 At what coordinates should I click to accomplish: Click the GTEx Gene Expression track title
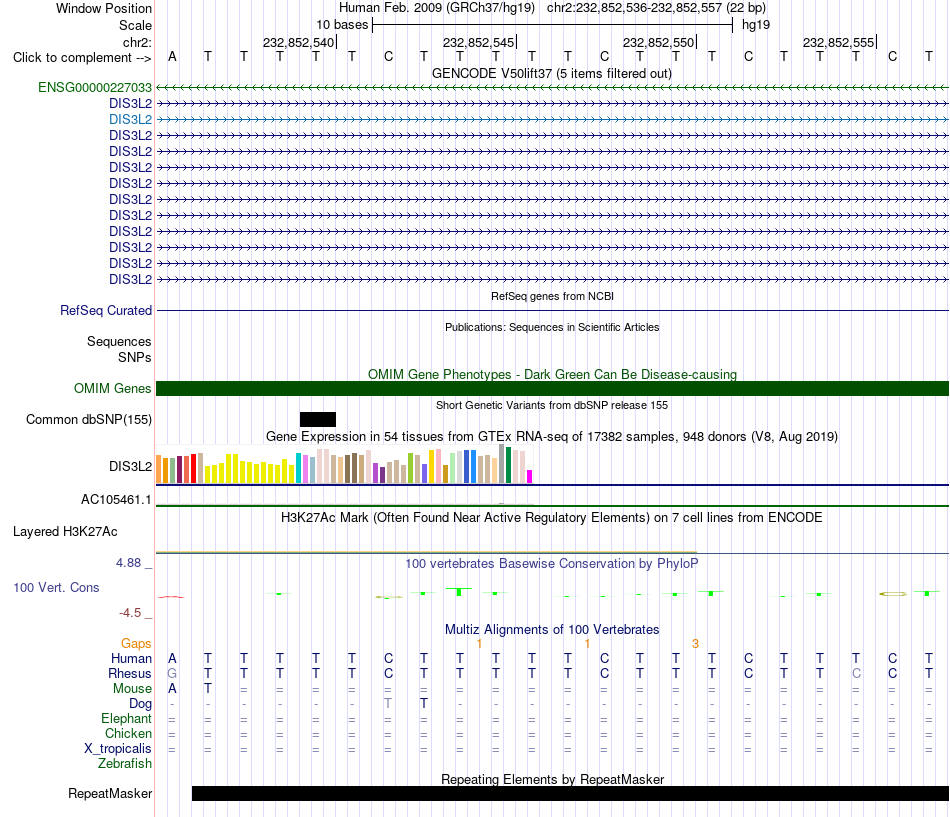[552, 436]
